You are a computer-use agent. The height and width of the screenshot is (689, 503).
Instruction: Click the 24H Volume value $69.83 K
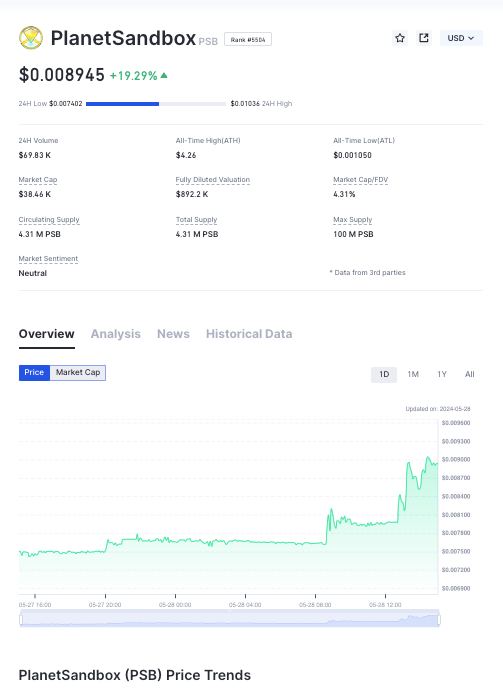[35, 155]
